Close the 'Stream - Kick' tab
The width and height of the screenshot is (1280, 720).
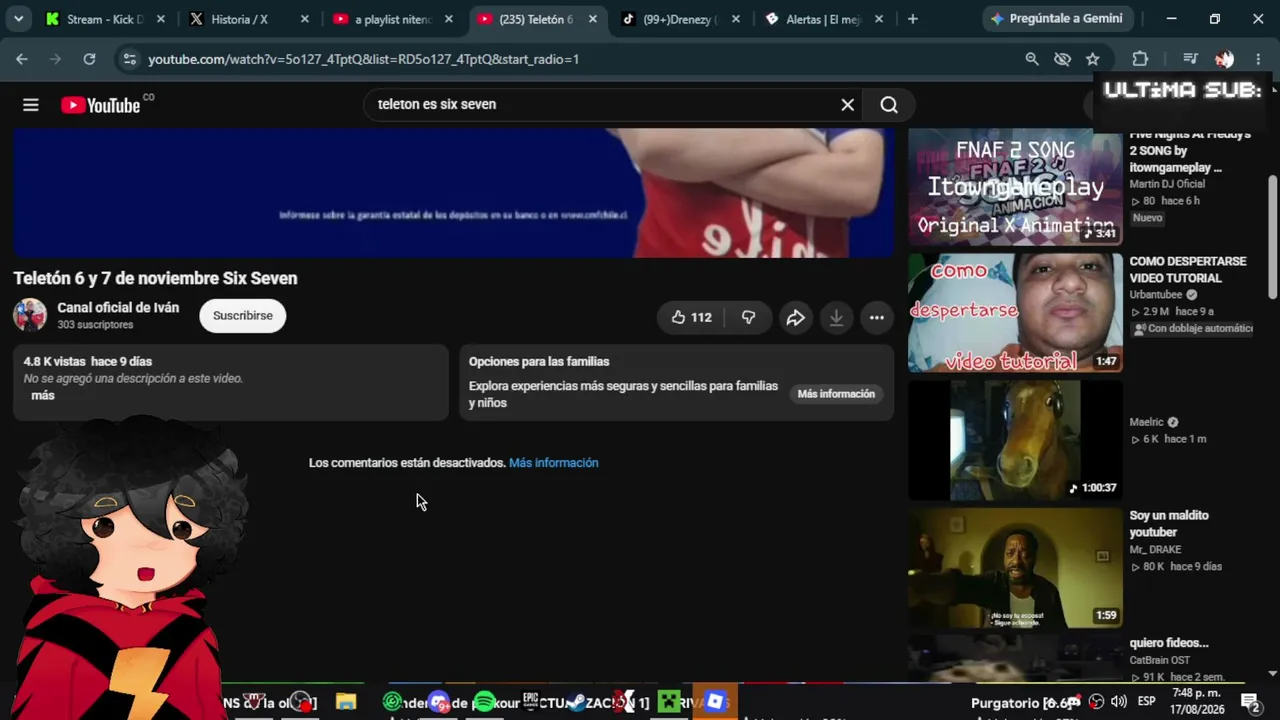(160, 19)
